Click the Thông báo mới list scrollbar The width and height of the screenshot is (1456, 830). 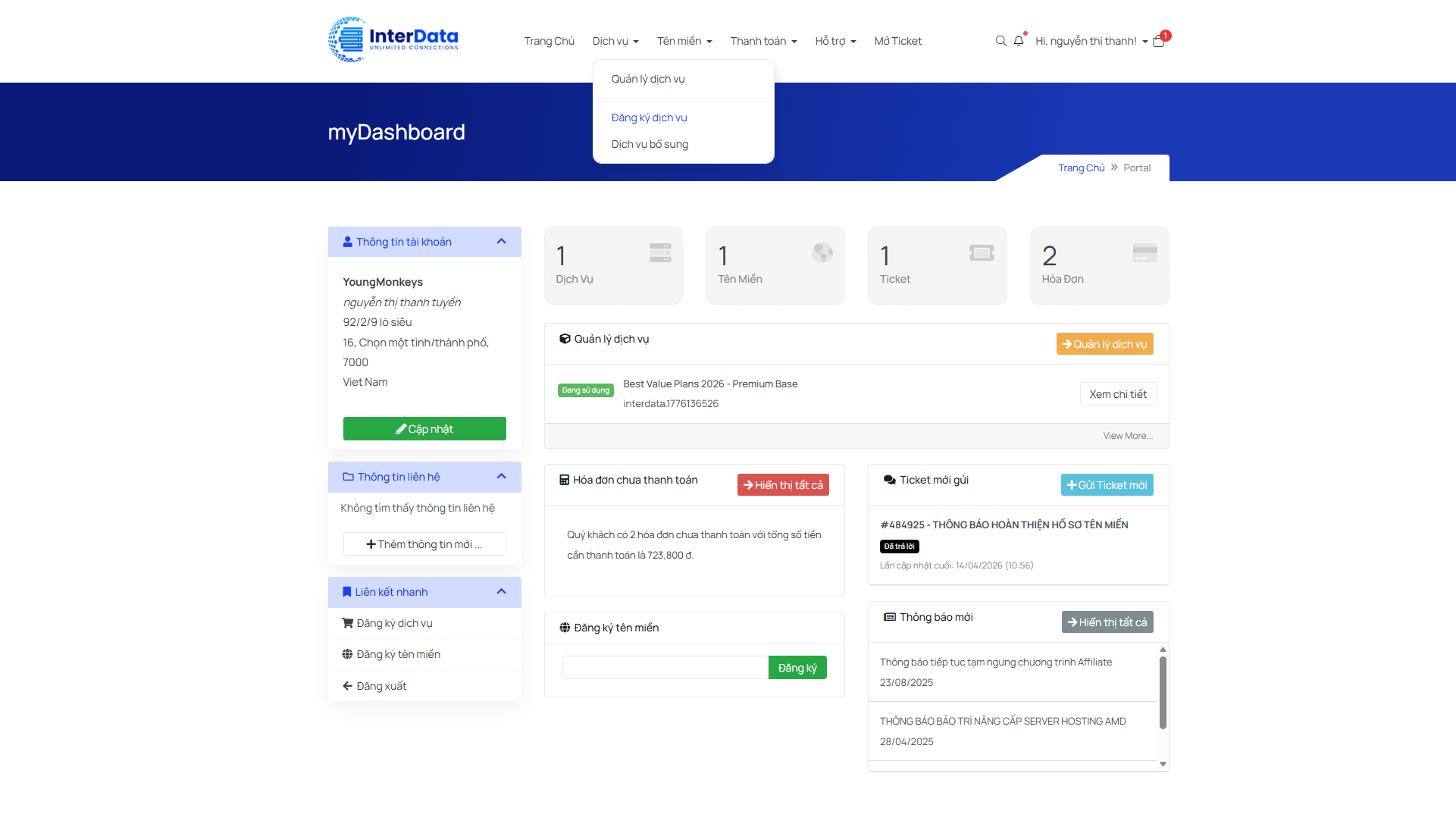(x=1163, y=692)
